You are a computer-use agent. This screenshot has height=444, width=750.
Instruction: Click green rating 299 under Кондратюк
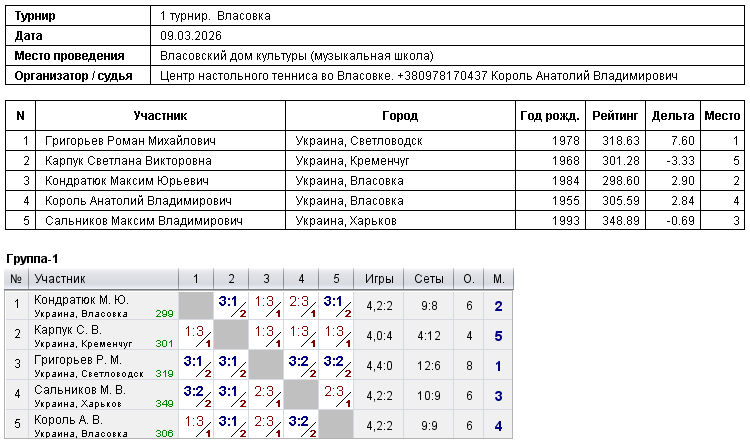[164, 314]
